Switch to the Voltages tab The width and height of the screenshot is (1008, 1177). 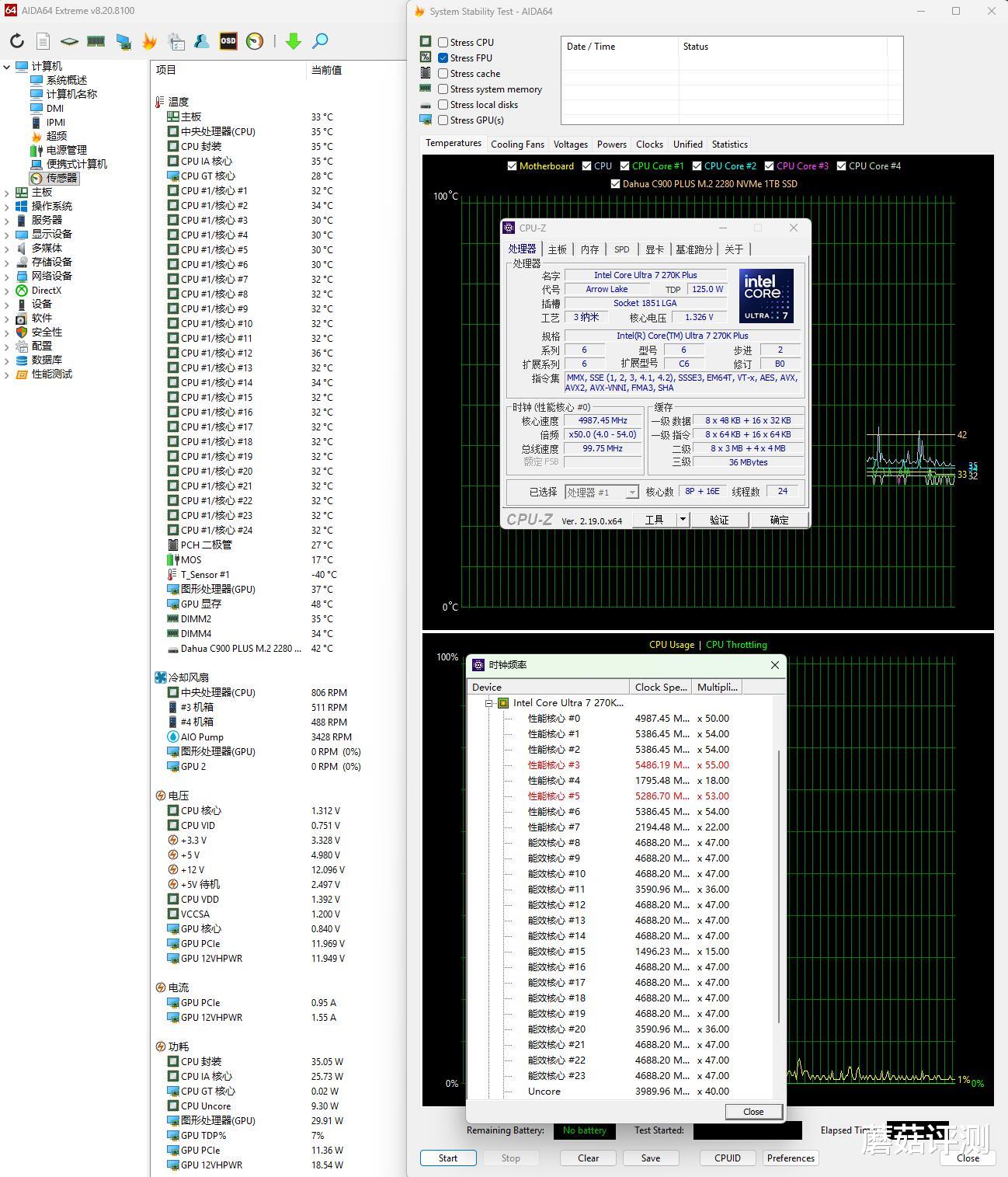(571, 145)
